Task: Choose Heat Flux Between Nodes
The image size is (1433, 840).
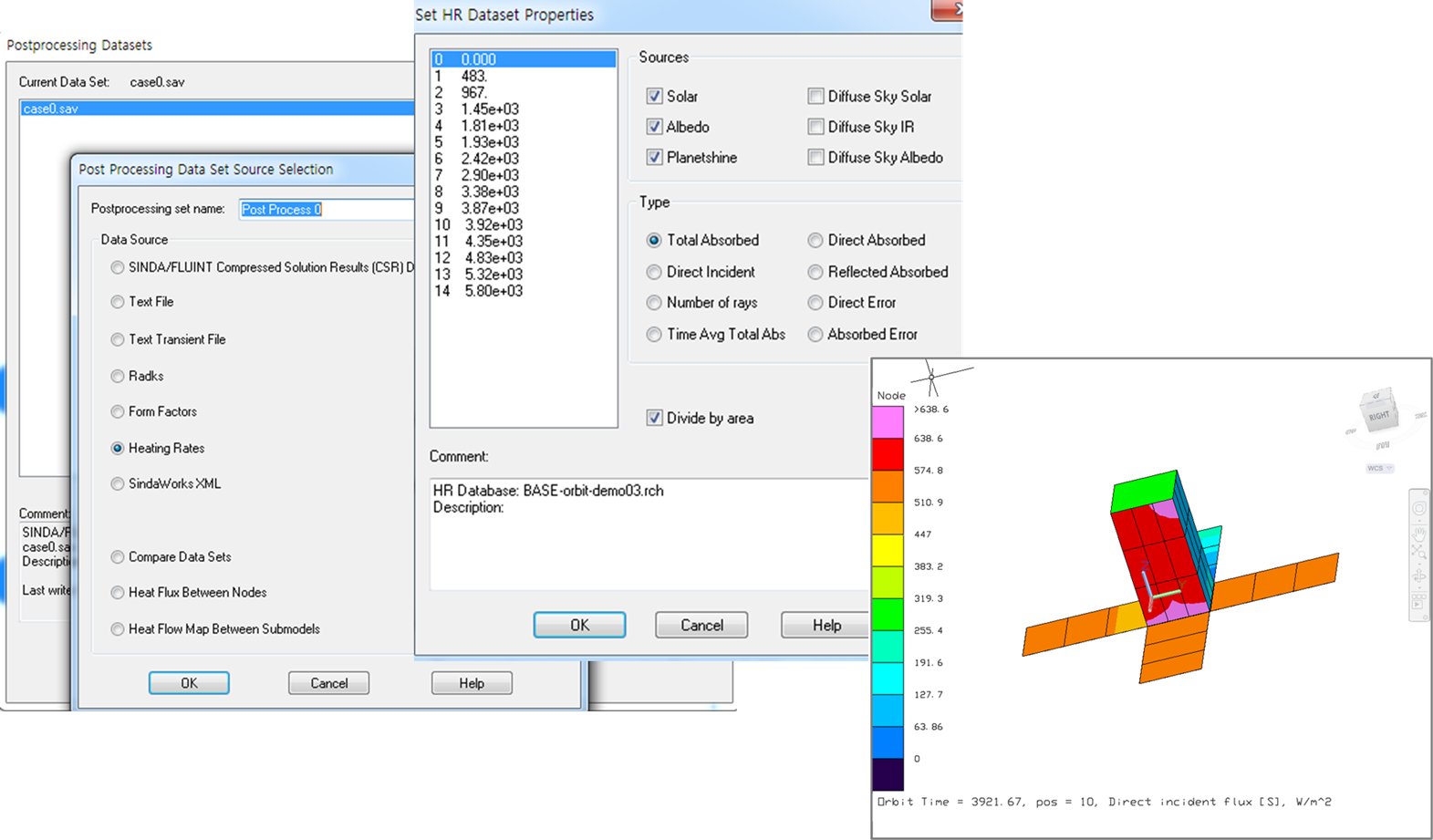Action: click(x=118, y=592)
